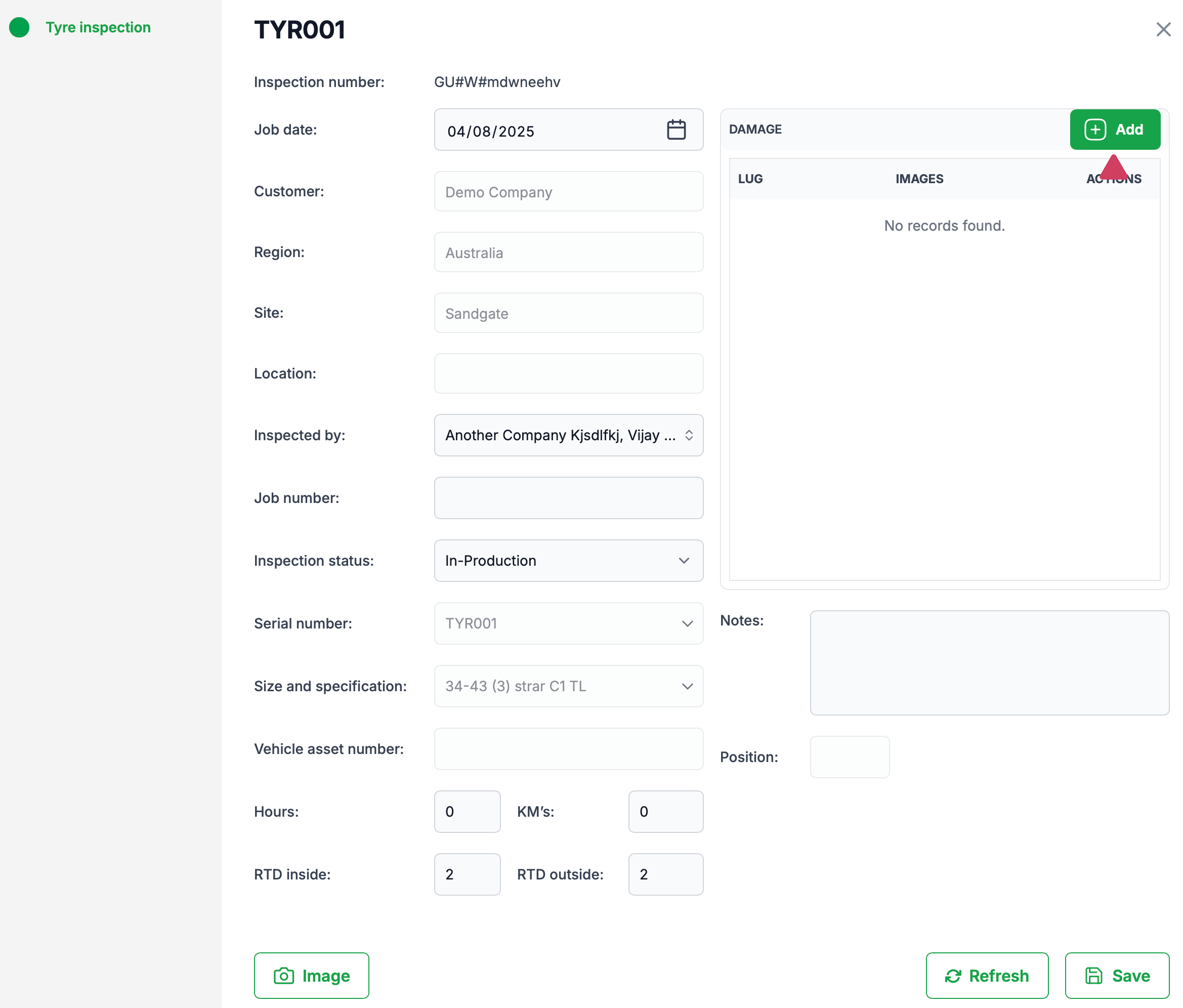Click the RTD outside value field
Screen dimensions: 1183x1008
click(x=665, y=874)
